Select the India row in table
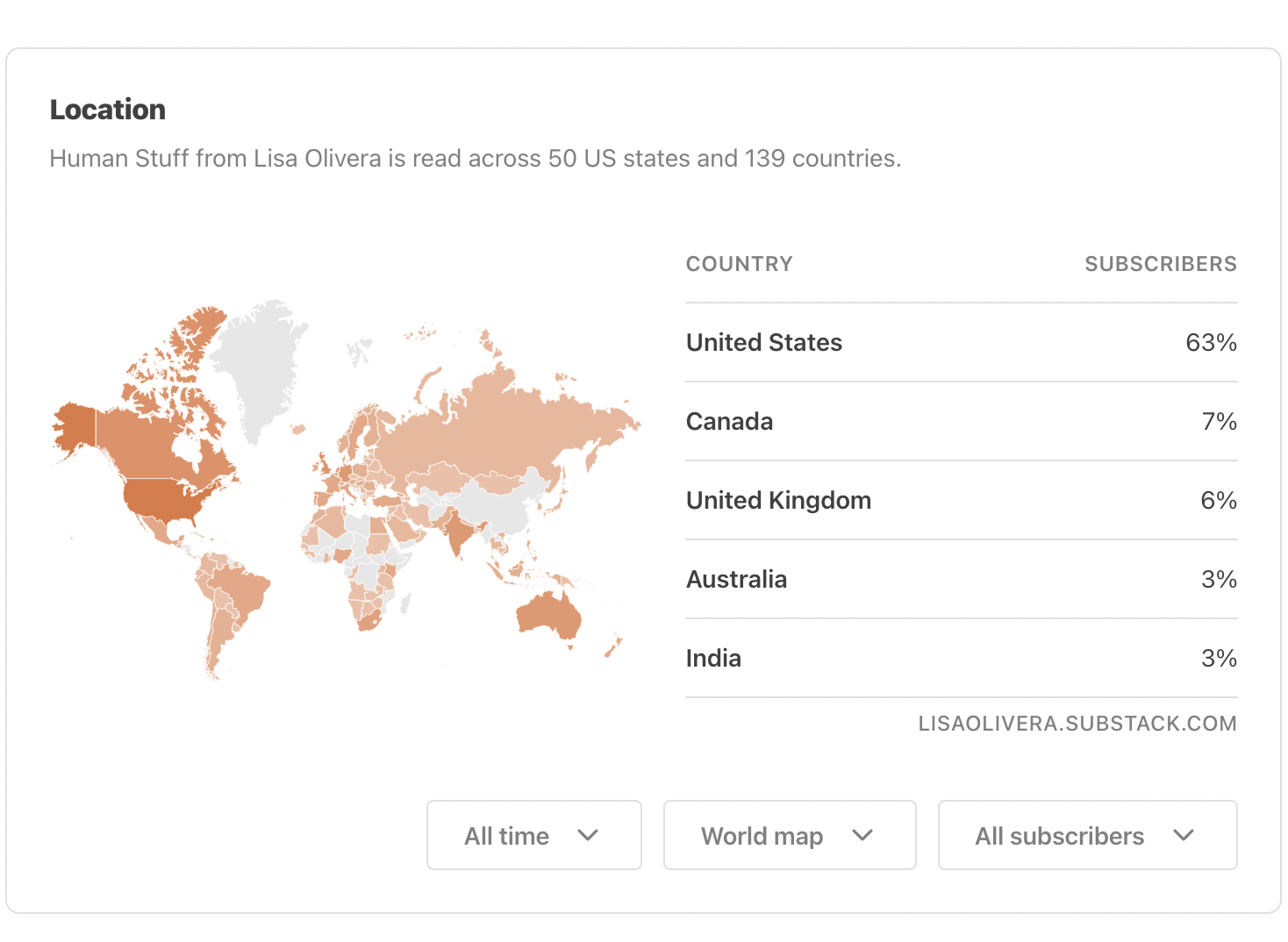 coord(962,659)
